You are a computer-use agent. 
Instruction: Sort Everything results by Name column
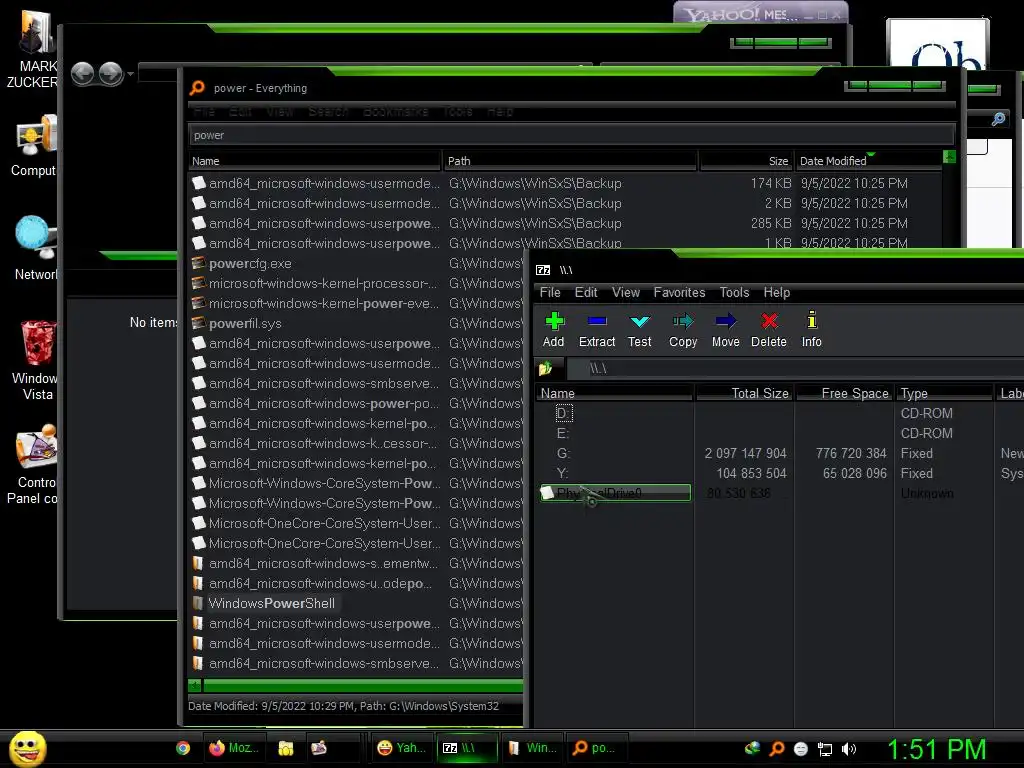(315, 161)
